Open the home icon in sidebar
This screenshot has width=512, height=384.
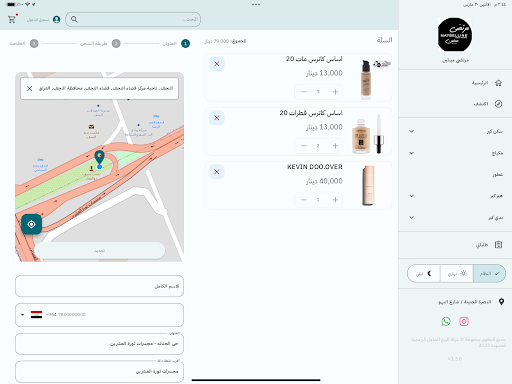point(498,83)
